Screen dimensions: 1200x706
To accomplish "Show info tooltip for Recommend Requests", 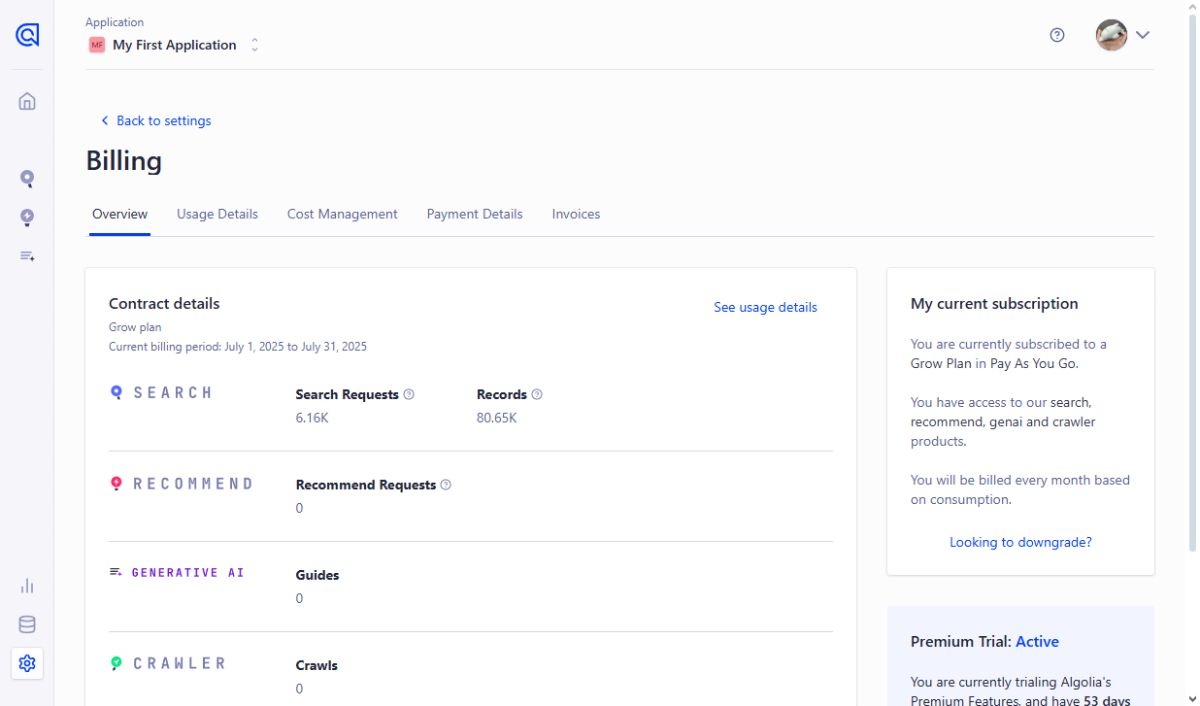I will tap(446, 485).
